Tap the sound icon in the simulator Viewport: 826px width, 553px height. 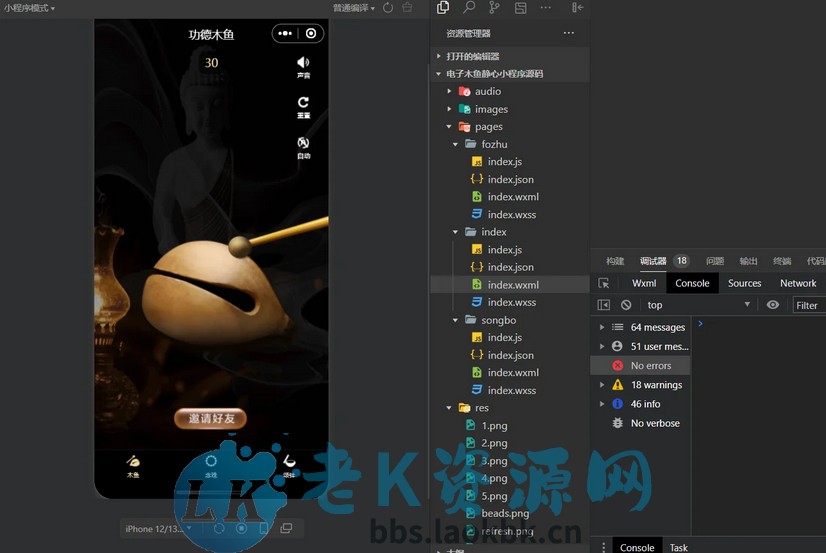[x=303, y=67]
